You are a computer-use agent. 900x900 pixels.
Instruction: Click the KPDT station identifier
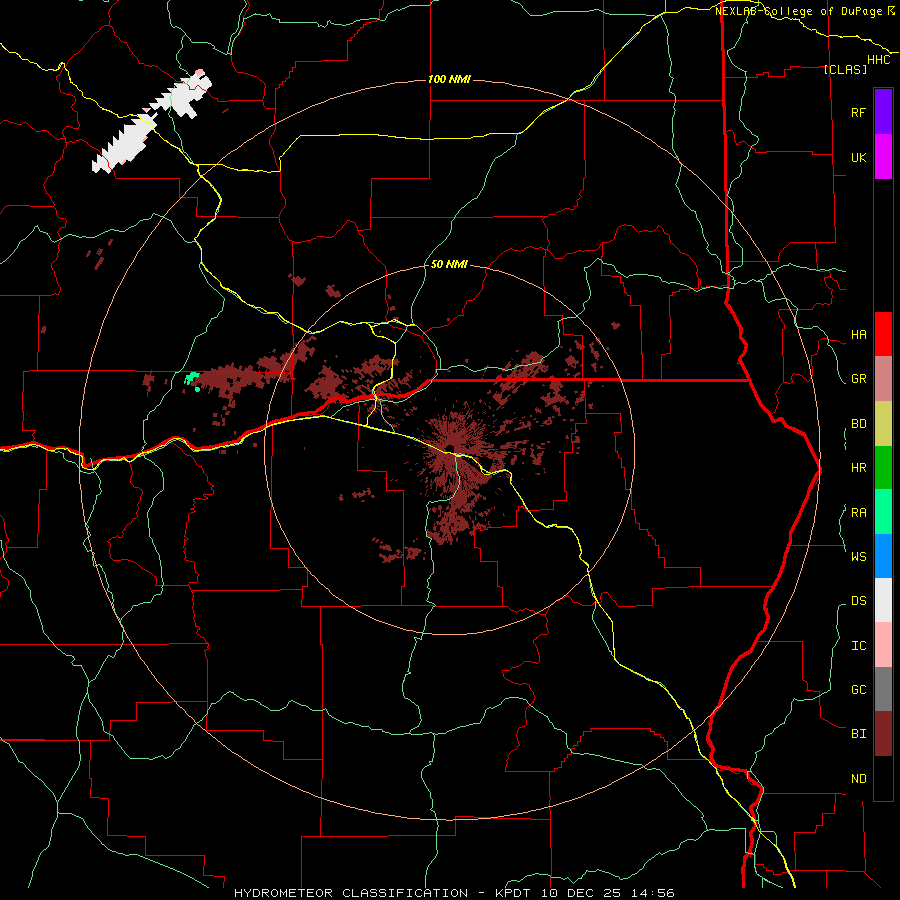(x=512, y=893)
